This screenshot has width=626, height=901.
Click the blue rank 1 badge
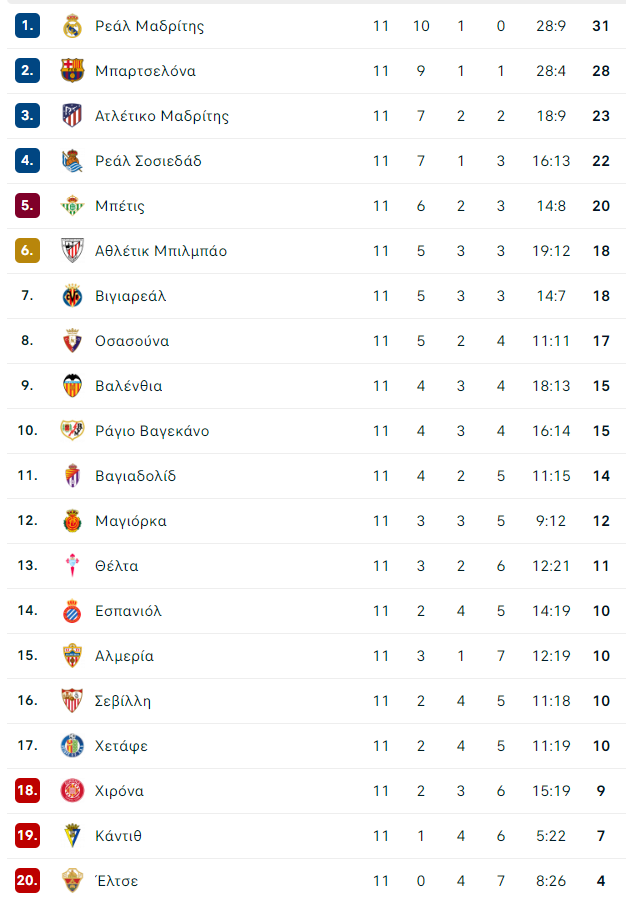tap(28, 25)
